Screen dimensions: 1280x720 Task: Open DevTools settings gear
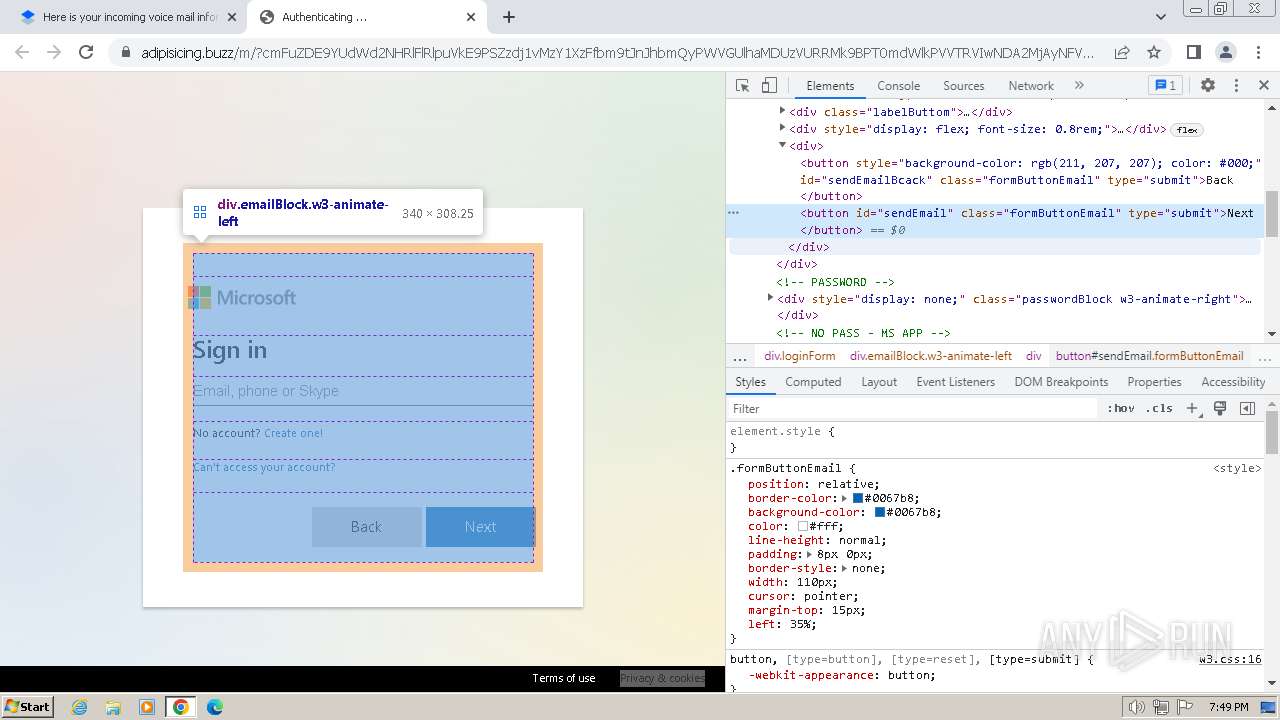tap(1208, 86)
